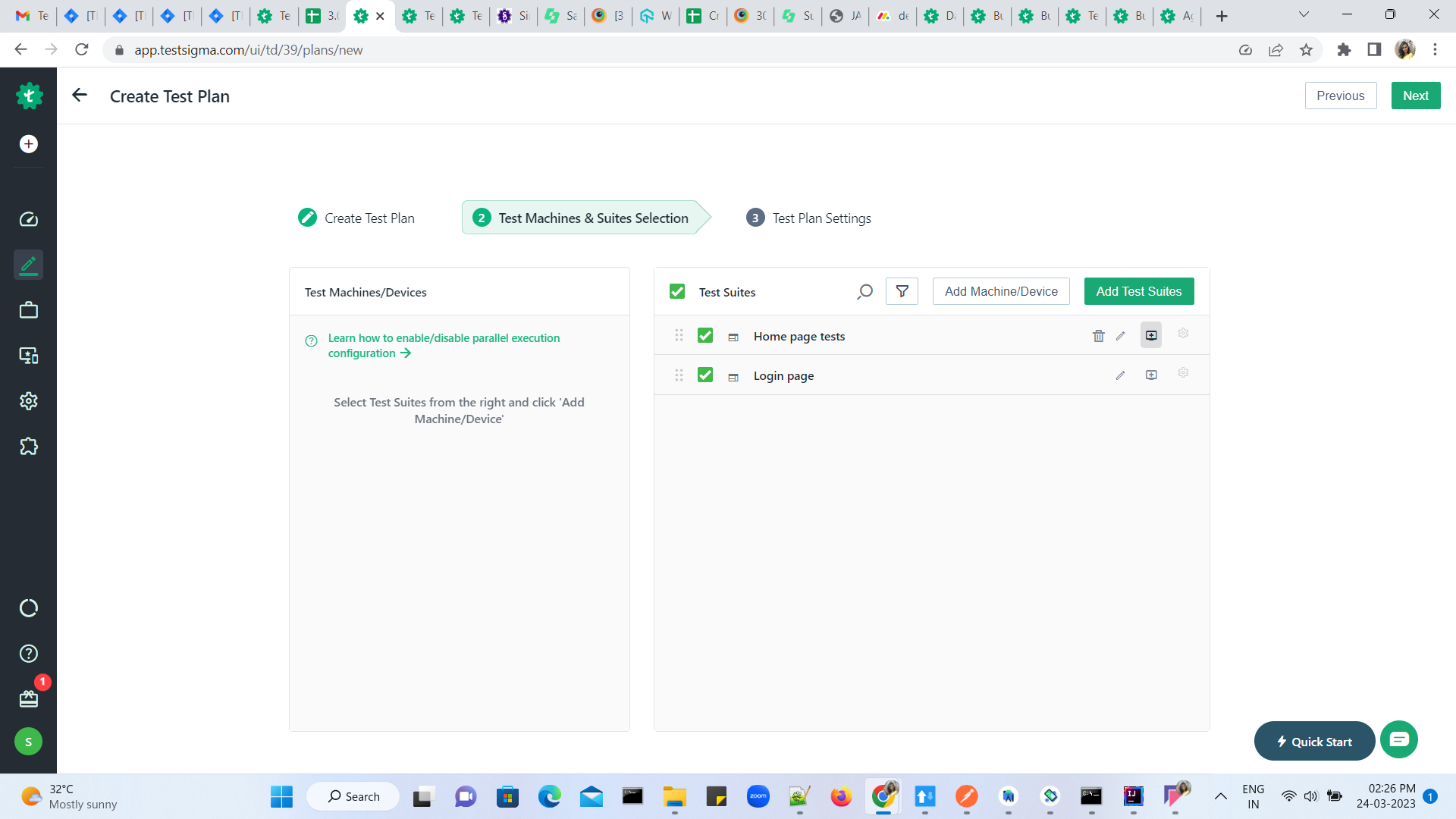Click help icon beside parallel execution link

[311, 341]
